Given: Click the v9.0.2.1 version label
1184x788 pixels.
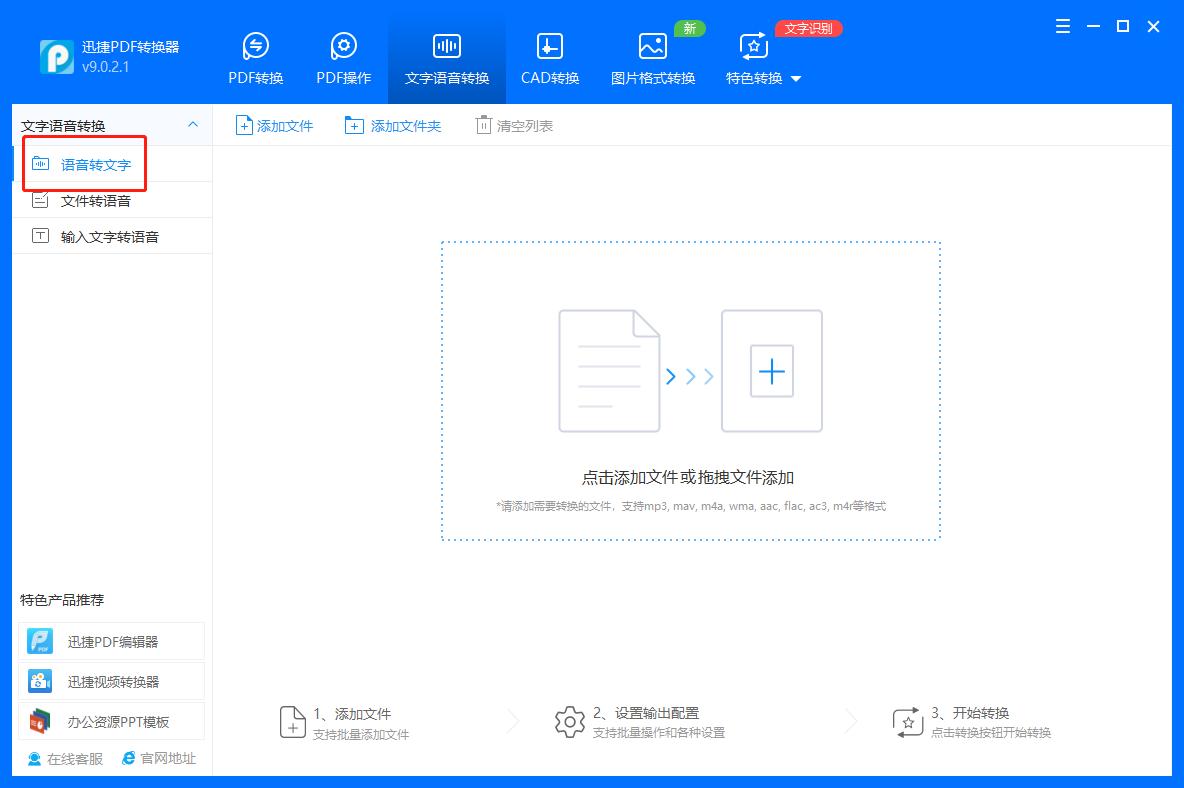Looking at the screenshot, I should click(106, 67).
